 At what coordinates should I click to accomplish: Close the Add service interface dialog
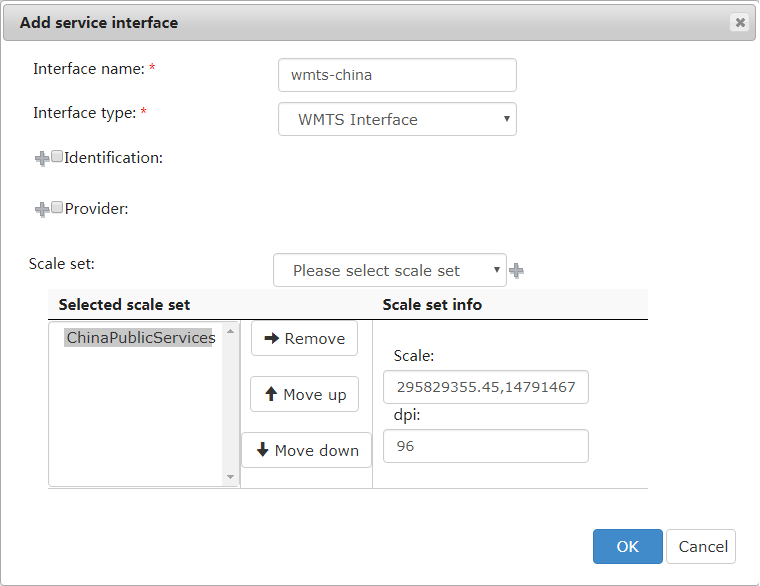click(x=739, y=22)
